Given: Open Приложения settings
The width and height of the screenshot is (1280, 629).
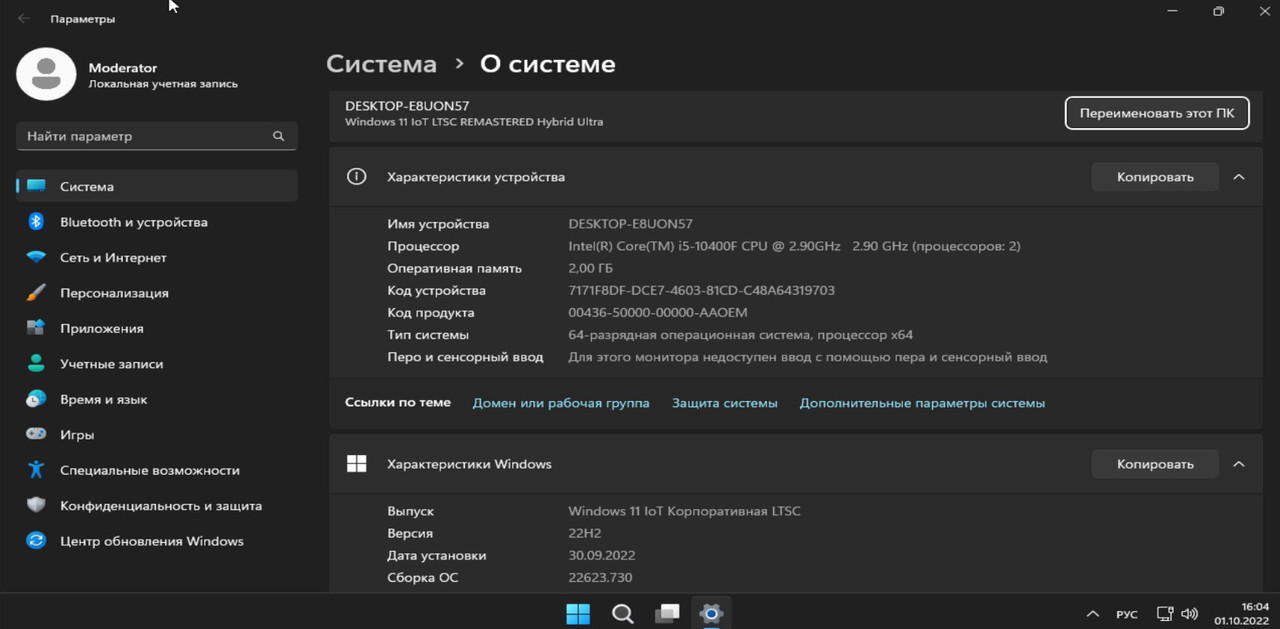Looking at the screenshot, I should [x=157, y=328].
